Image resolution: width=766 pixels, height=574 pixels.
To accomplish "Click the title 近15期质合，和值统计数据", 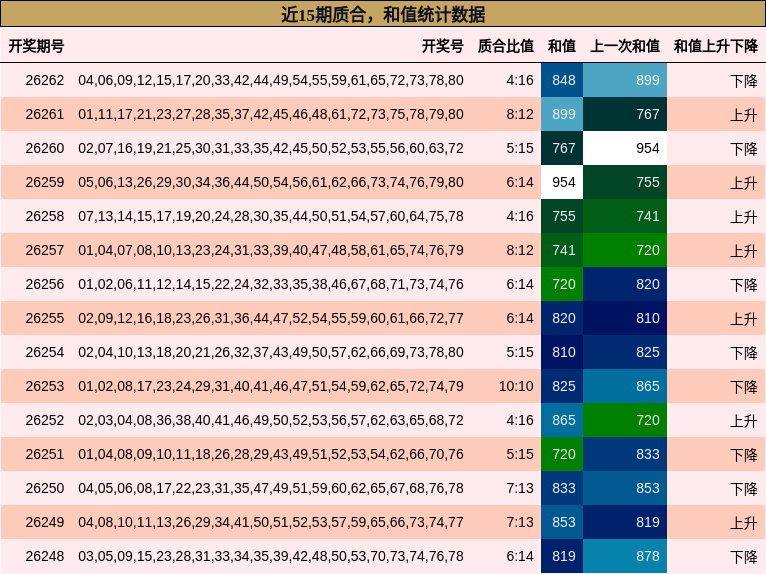I will (x=383, y=14).
